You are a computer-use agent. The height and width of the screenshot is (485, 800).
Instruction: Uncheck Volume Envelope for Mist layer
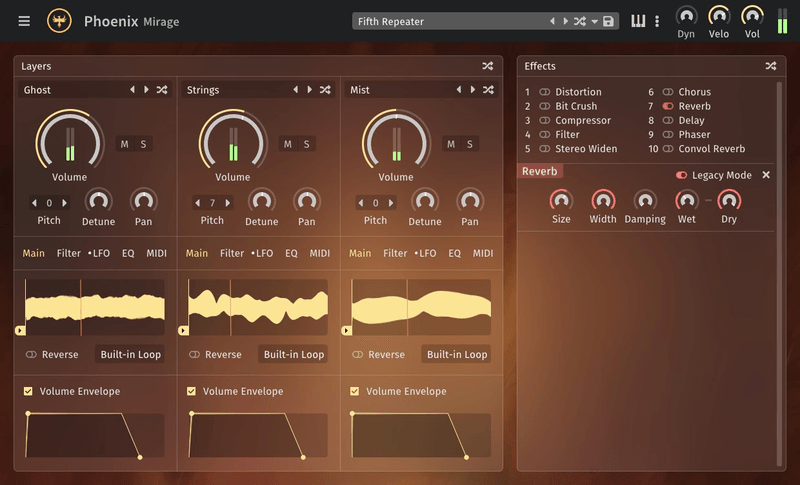[355, 391]
